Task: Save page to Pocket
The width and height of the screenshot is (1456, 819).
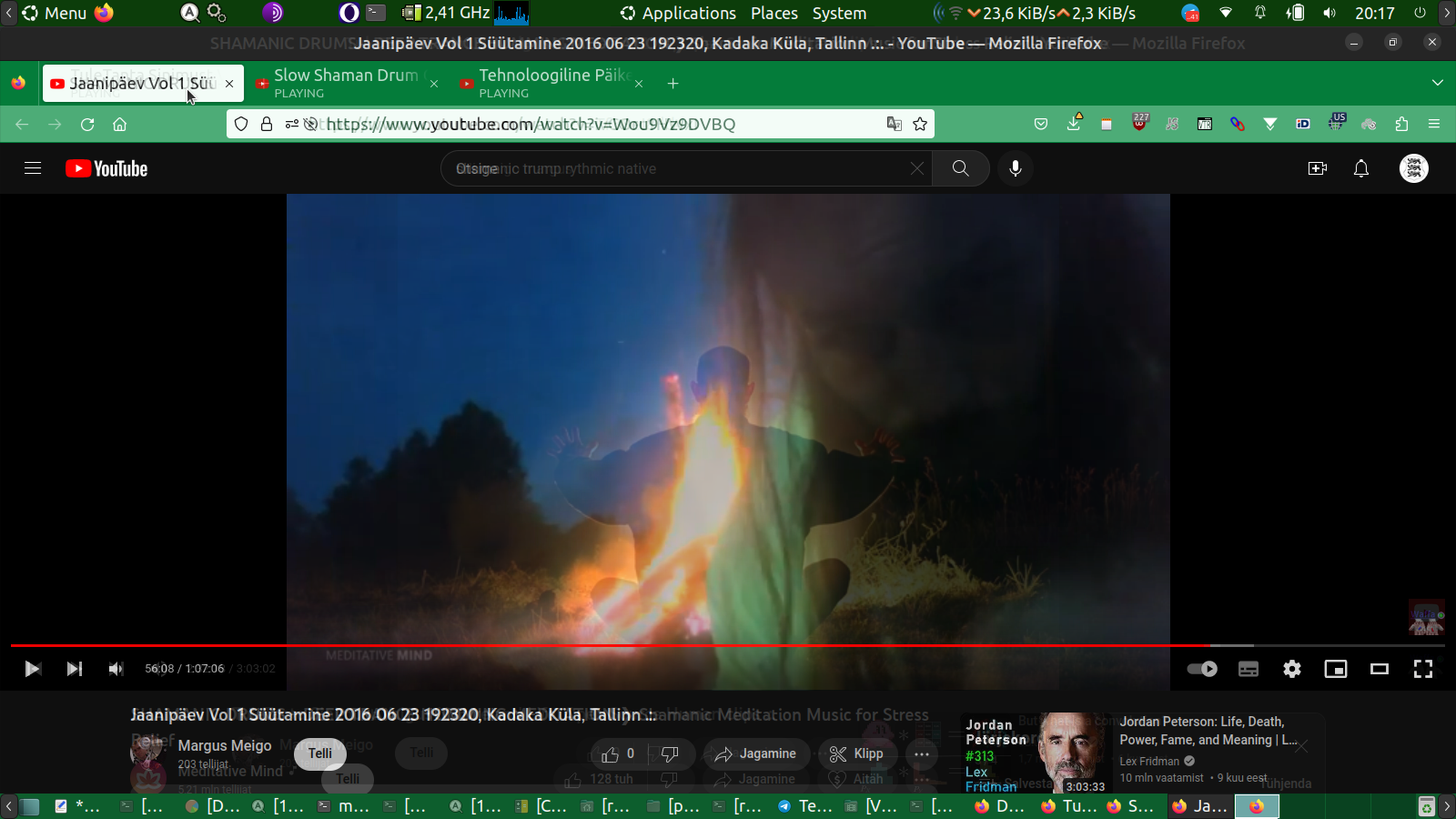Action: pyautogui.click(x=1041, y=125)
